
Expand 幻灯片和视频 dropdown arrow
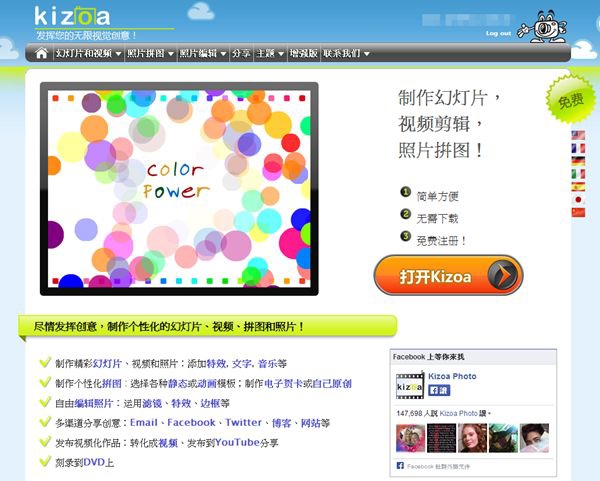coord(118,54)
